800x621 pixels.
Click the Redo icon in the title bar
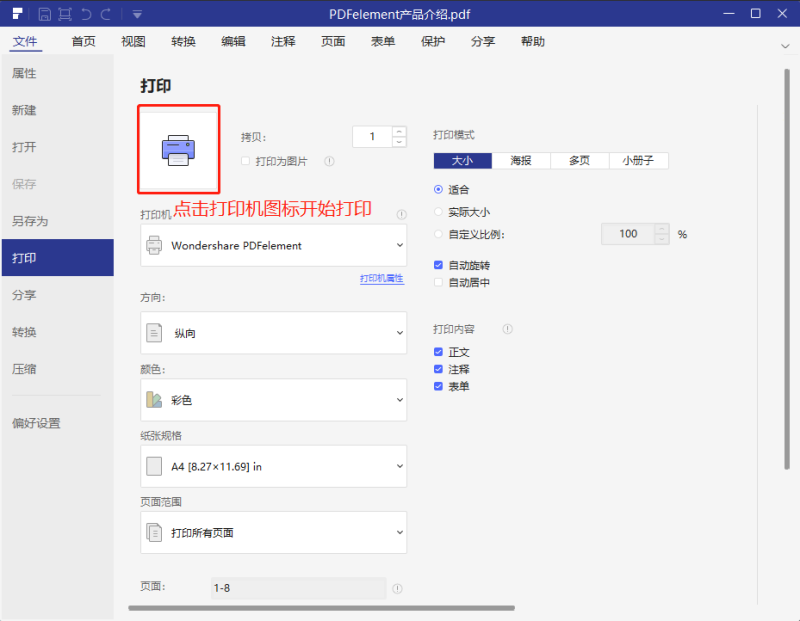tap(106, 14)
